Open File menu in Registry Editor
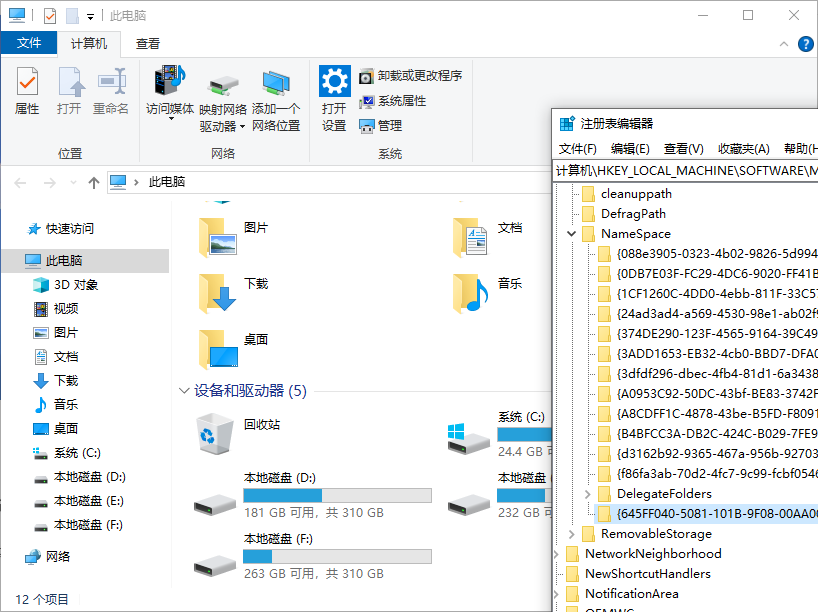Screen dimensions: 818x612 click(578, 149)
